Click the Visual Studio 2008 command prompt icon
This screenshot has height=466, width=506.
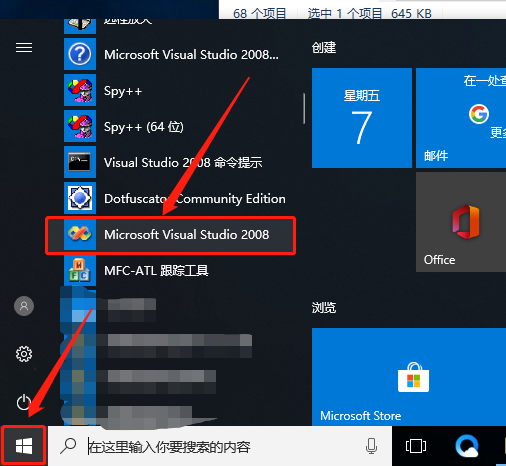80,162
